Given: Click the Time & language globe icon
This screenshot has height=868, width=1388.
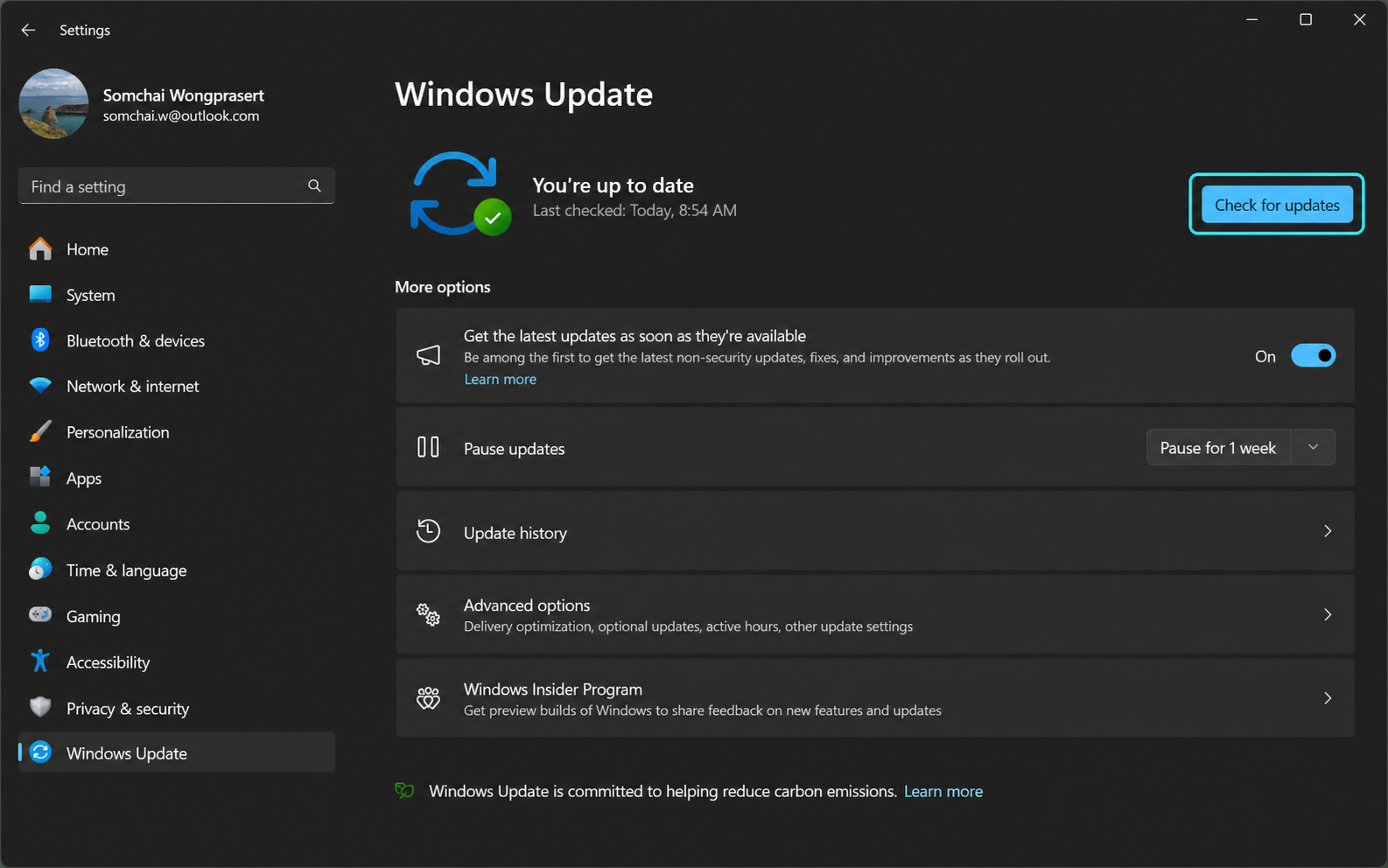Looking at the screenshot, I should [40, 570].
